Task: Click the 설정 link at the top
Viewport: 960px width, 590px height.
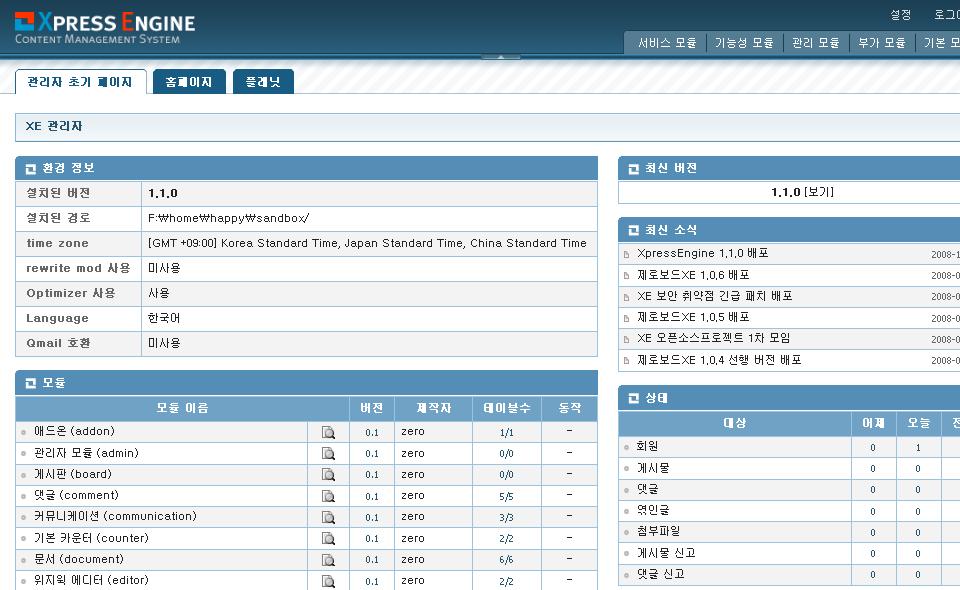Action: point(901,15)
